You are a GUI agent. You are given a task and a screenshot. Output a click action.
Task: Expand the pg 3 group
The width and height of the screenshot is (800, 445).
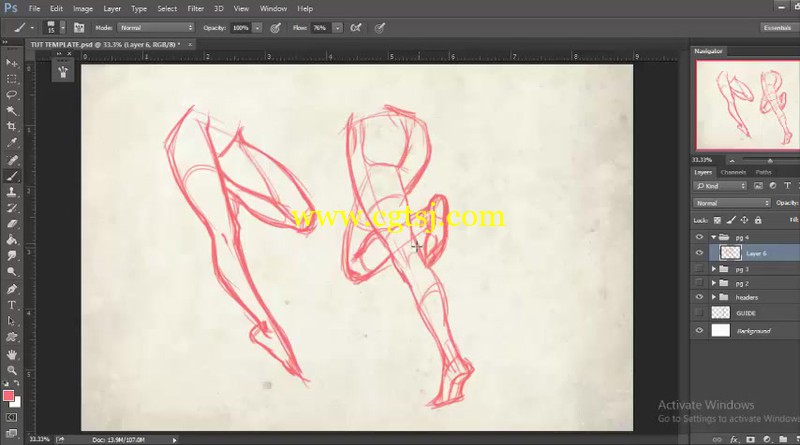click(x=714, y=268)
